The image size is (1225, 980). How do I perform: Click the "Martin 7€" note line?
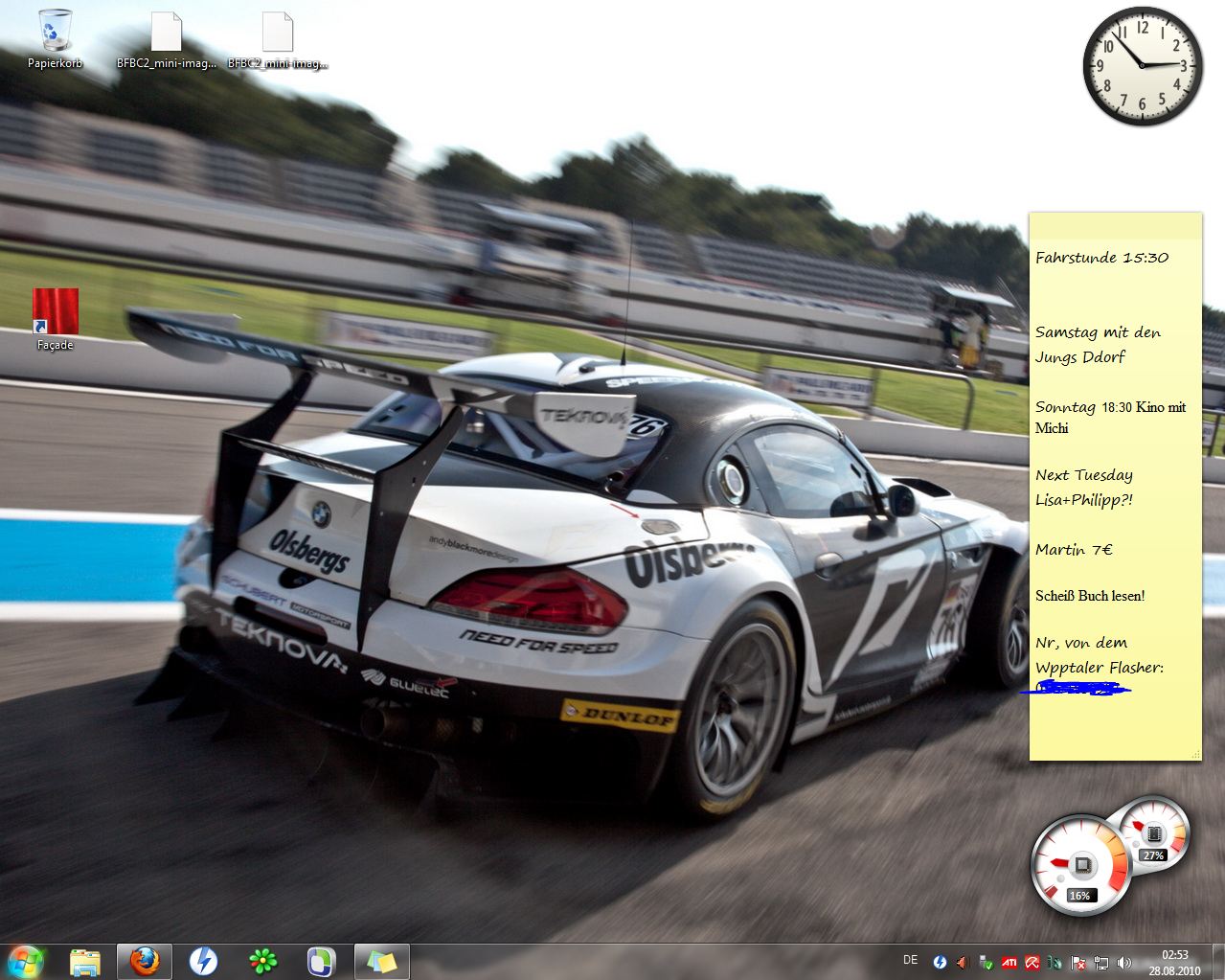[1074, 550]
